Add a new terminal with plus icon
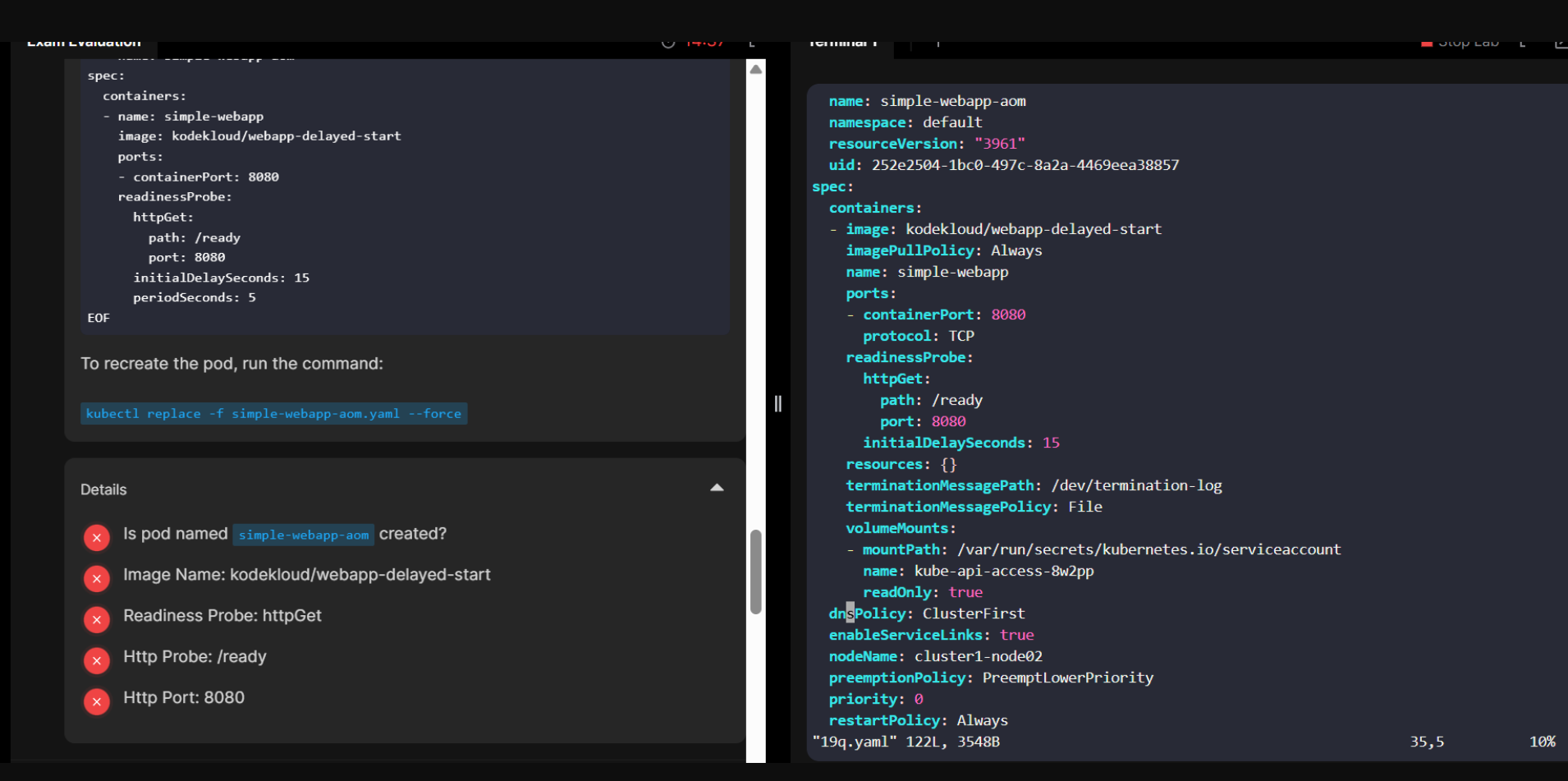This screenshot has width=1568, height=781. coord(938,44)
